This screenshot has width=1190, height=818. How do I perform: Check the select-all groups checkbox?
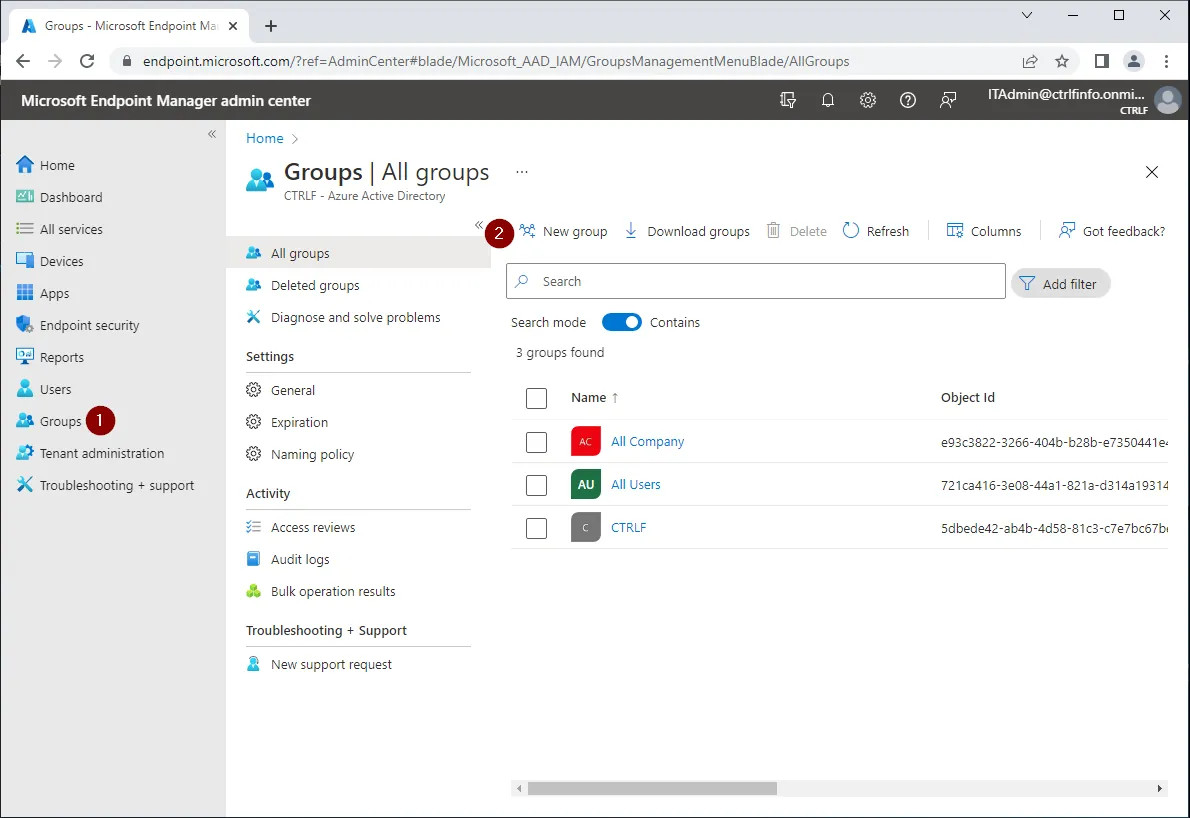pos(536,398)
